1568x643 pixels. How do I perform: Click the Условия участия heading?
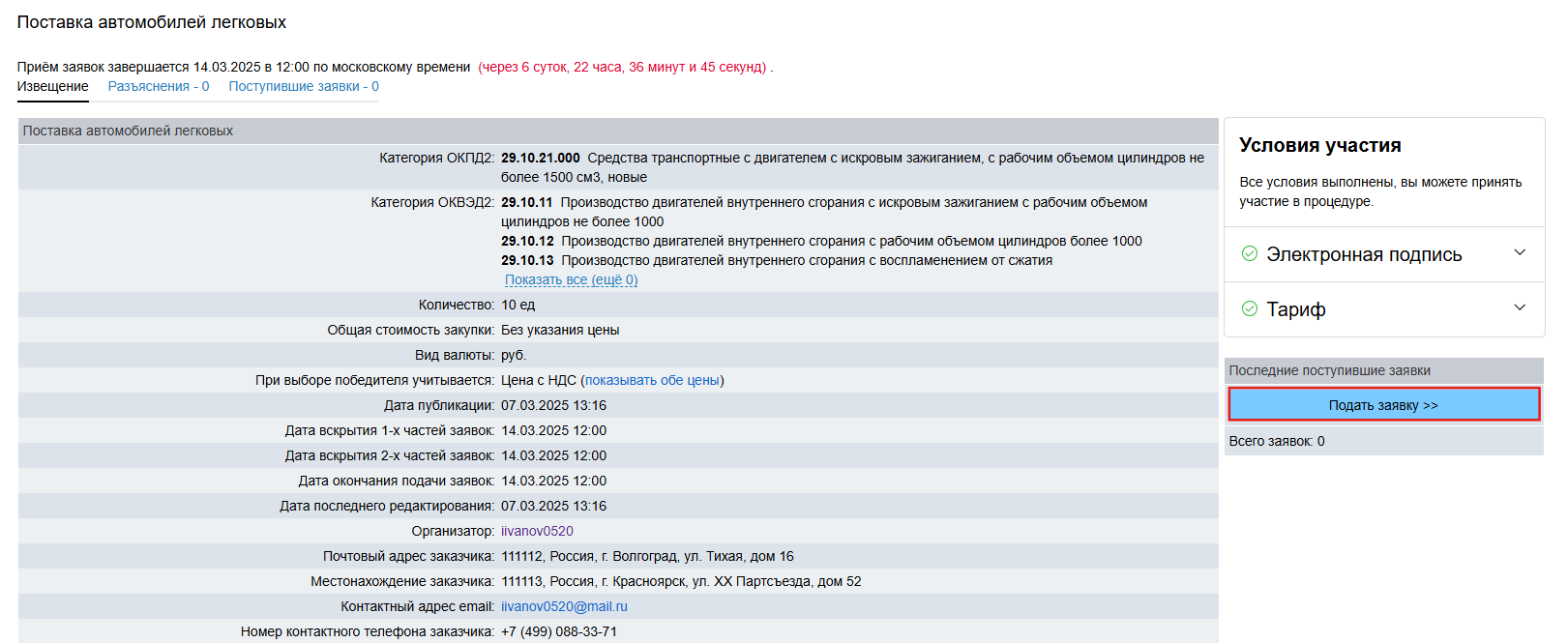[1319, 146]
